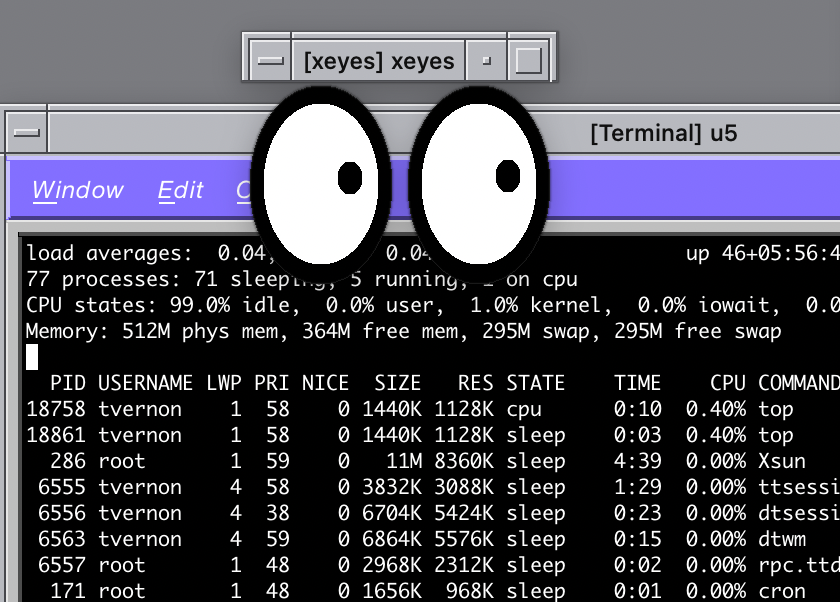This screenshot has width=840, height=602.
Task: Click the left eye in xeyes
Action: (321, 183)
